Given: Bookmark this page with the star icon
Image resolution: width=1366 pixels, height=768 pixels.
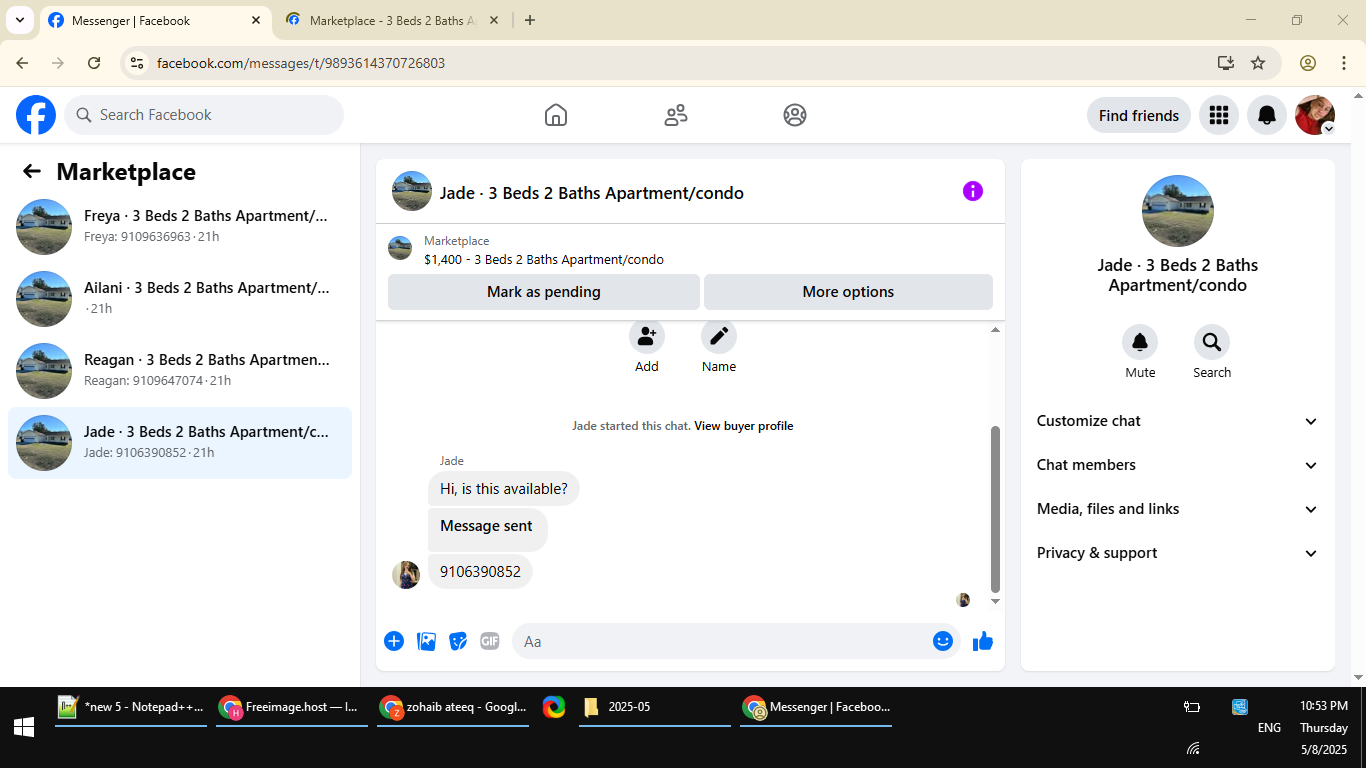Looking at the screenshot, I should tap(1258, 63).
